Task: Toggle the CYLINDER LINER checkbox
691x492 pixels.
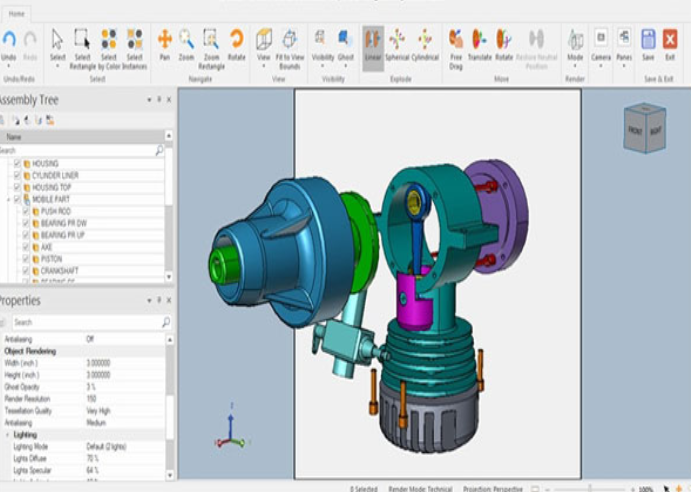Action: 17,175
